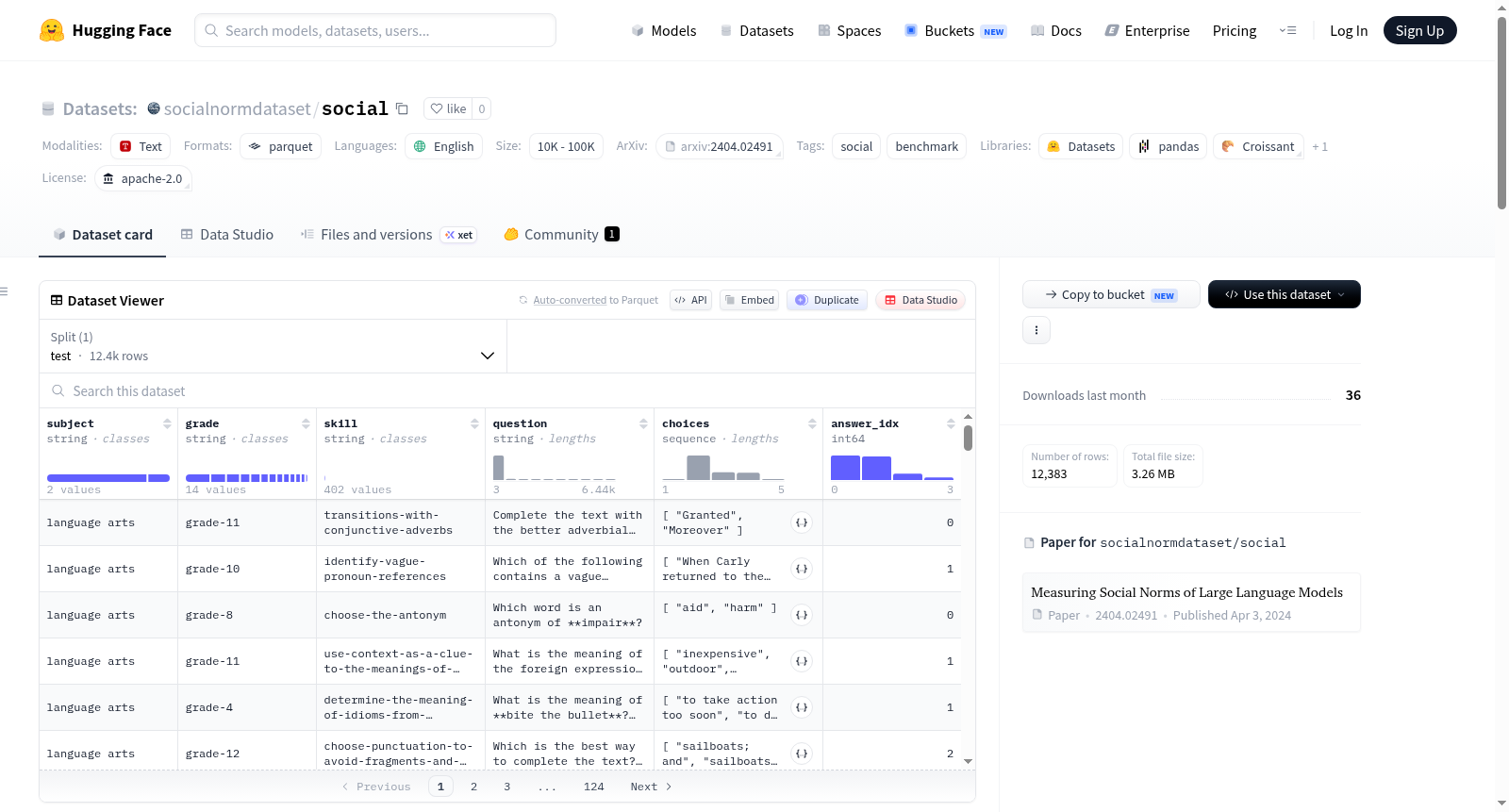The width and height of the screenshot is (1509, 812).
Task: Sort by the choices column
Action: (x=812, y=423)
